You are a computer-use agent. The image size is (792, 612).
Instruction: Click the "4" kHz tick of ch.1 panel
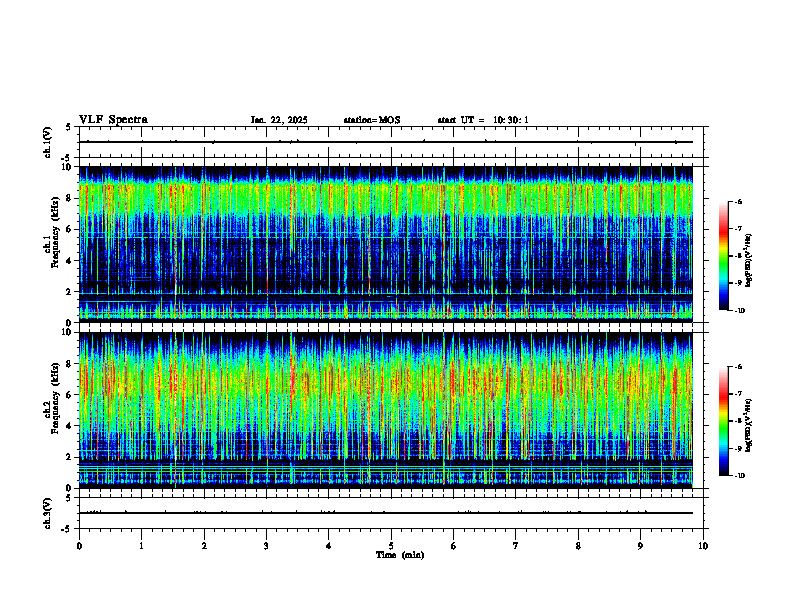coord(70,261)
